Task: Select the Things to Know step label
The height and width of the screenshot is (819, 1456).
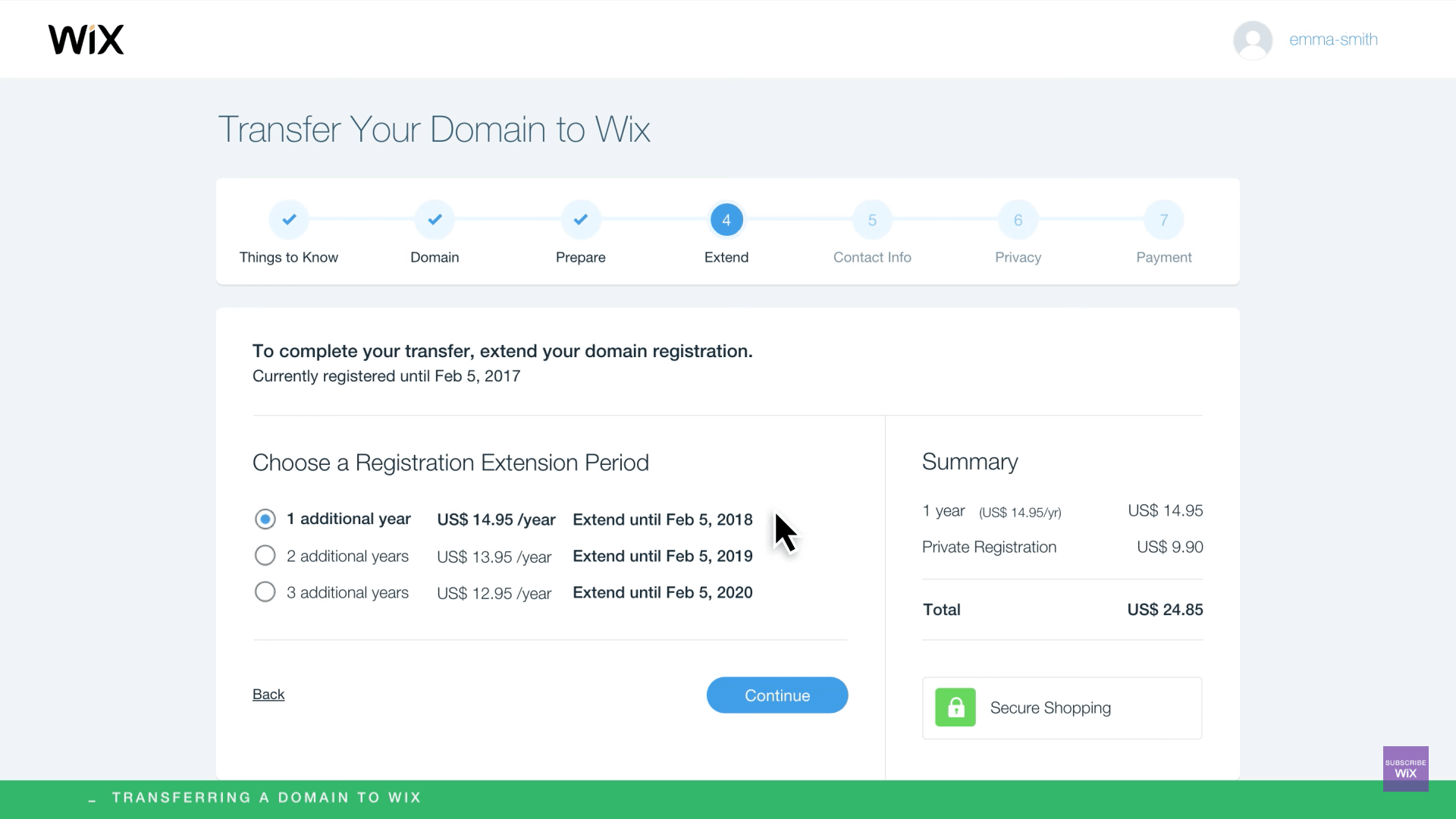Action: tap(289, 257)
